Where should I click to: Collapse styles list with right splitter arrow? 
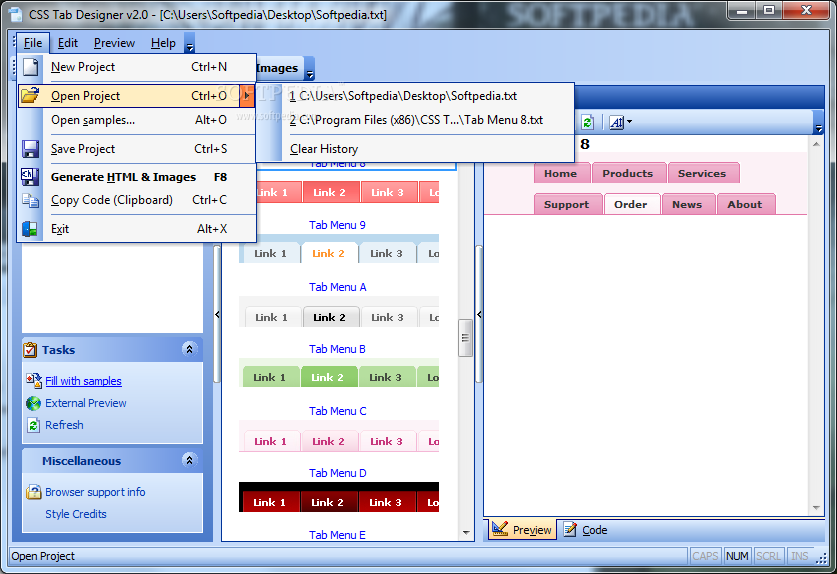coord(479,314)
